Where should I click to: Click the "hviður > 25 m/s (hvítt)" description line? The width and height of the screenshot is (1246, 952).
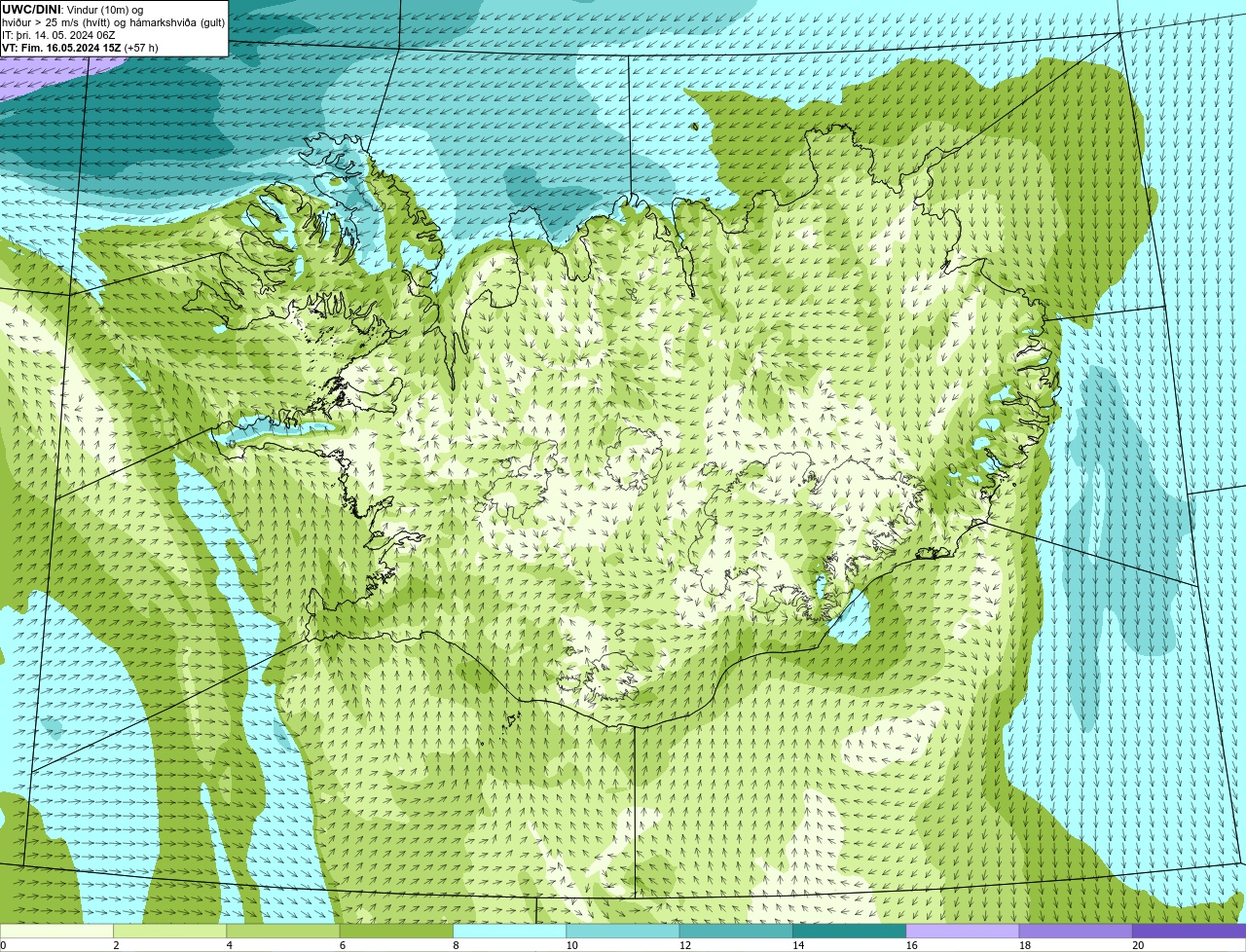tap(114, 22)
